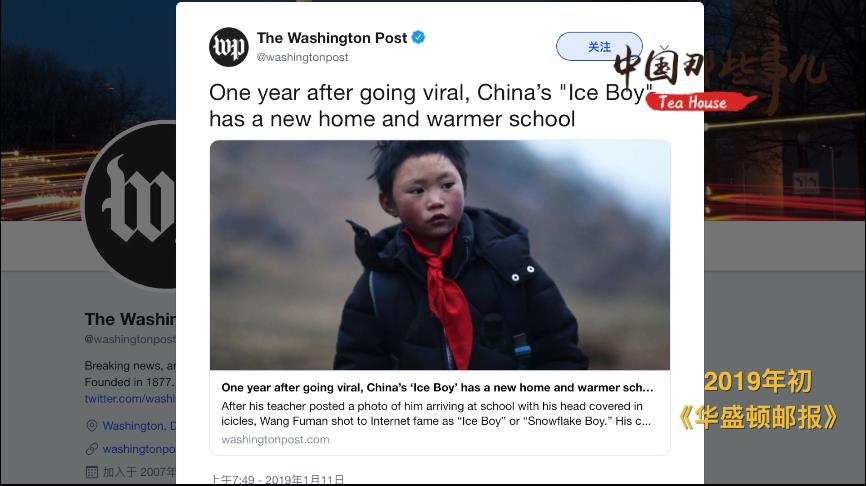Viewport: 866px width, 486px height.
Task: Click the 关注 follow button
Action: coord(599,46)
